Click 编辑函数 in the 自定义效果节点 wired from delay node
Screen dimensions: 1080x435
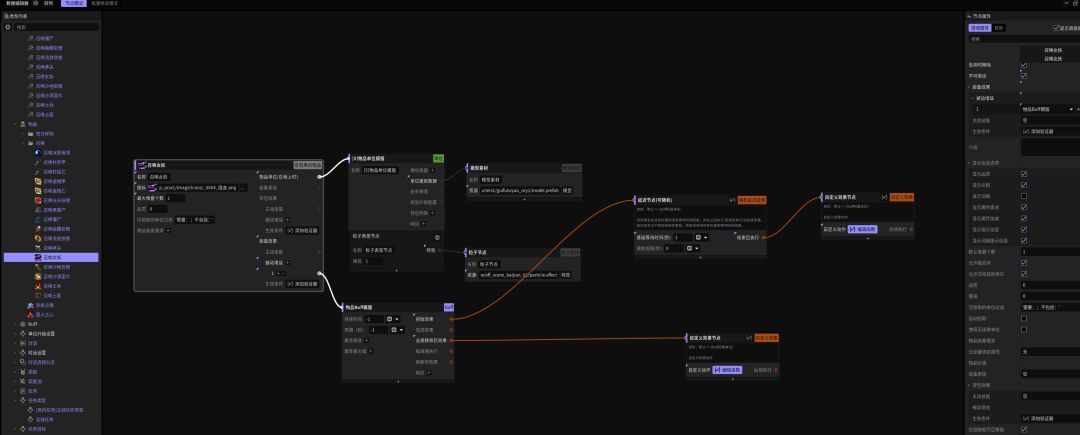862,229
